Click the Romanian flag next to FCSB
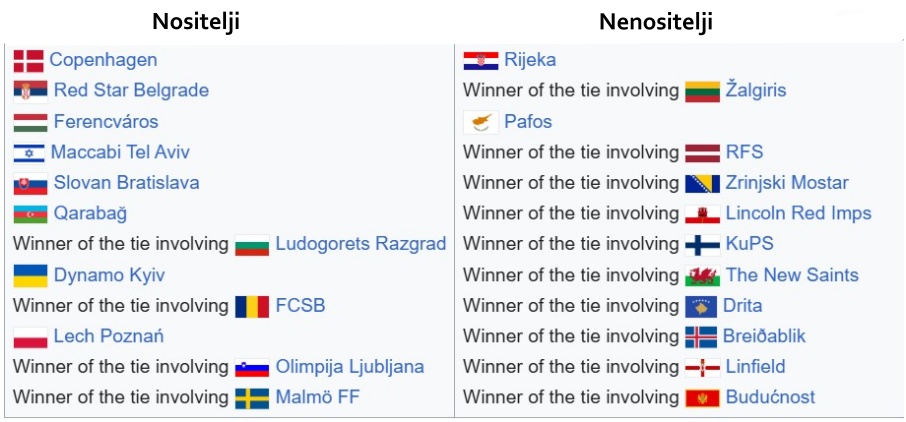 (252, 306)
